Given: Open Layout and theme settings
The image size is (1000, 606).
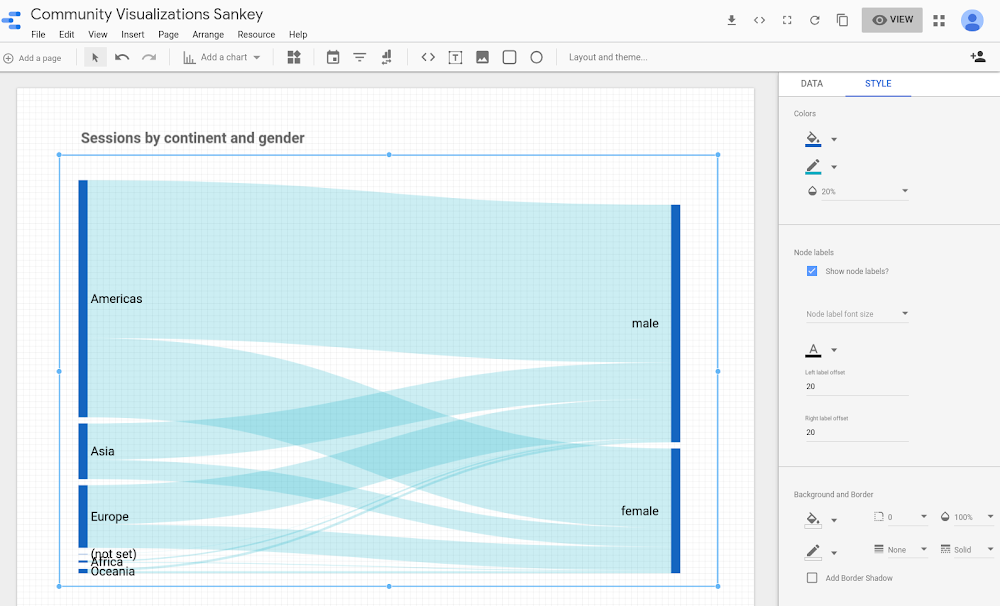Looking at the screenshot, I should (x=608, y=57).
